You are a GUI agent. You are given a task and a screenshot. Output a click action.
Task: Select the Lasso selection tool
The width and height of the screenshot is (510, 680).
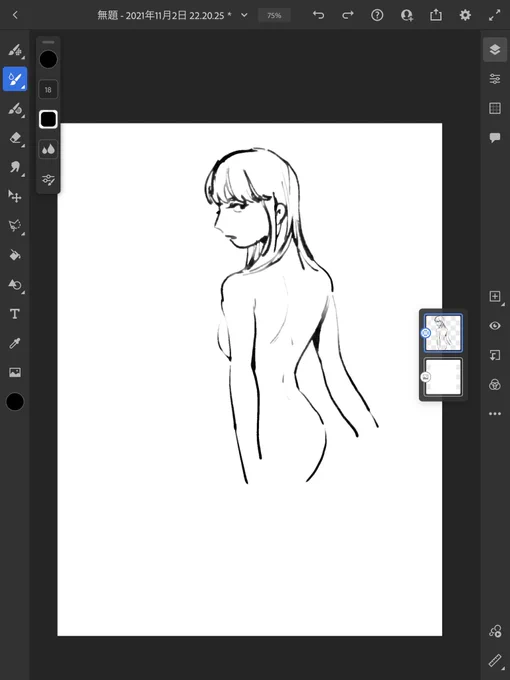tap(15, 226)
